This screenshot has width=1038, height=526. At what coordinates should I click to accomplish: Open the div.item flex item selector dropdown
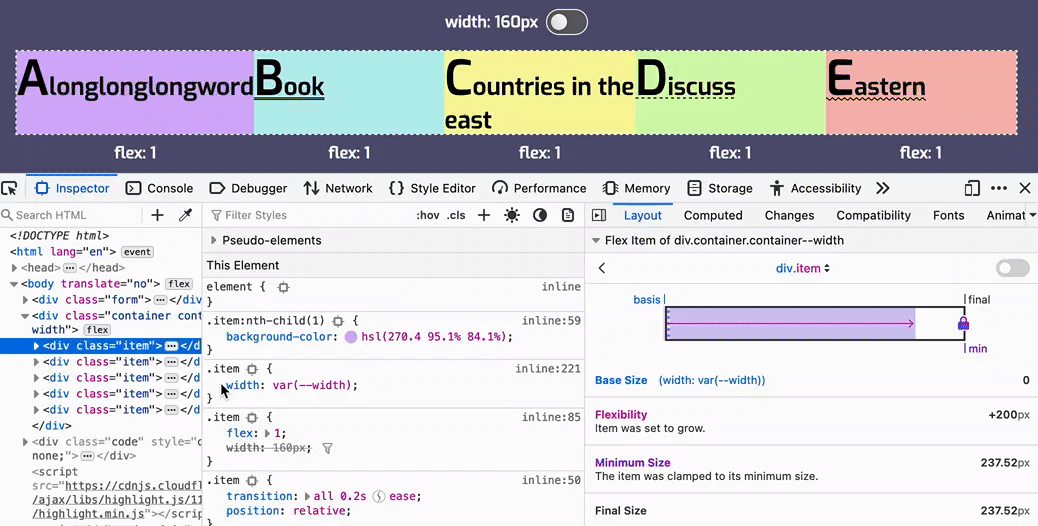(x=803, y=268)
